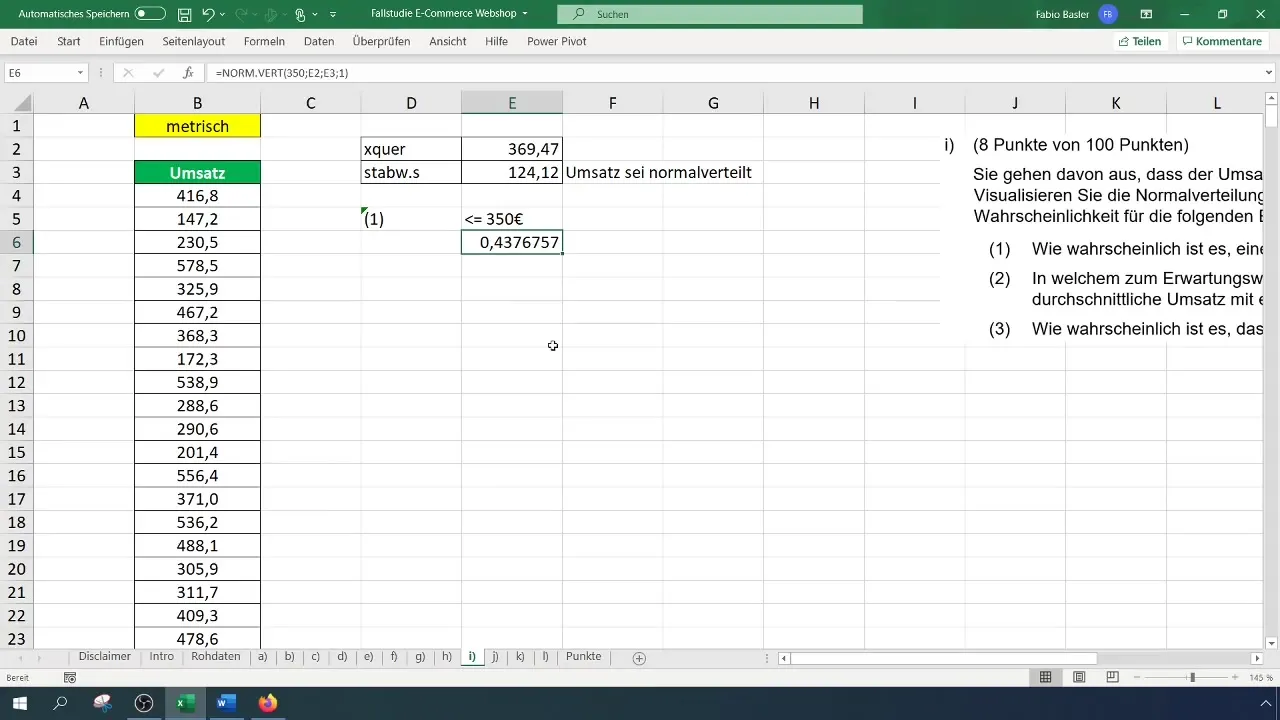1280x720 pixels.
Task: Click the Fabio Basler account avatar
Action: 1108,14
